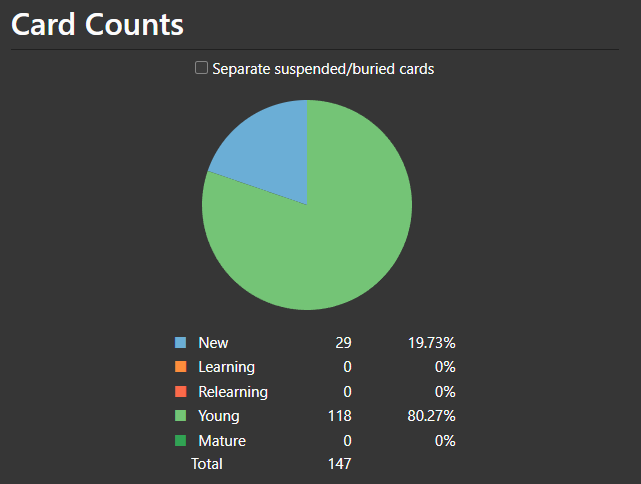Select the Relearning label in legend
Image resolution: width=641 pixels, height=484 pixels.
[233, 392]
